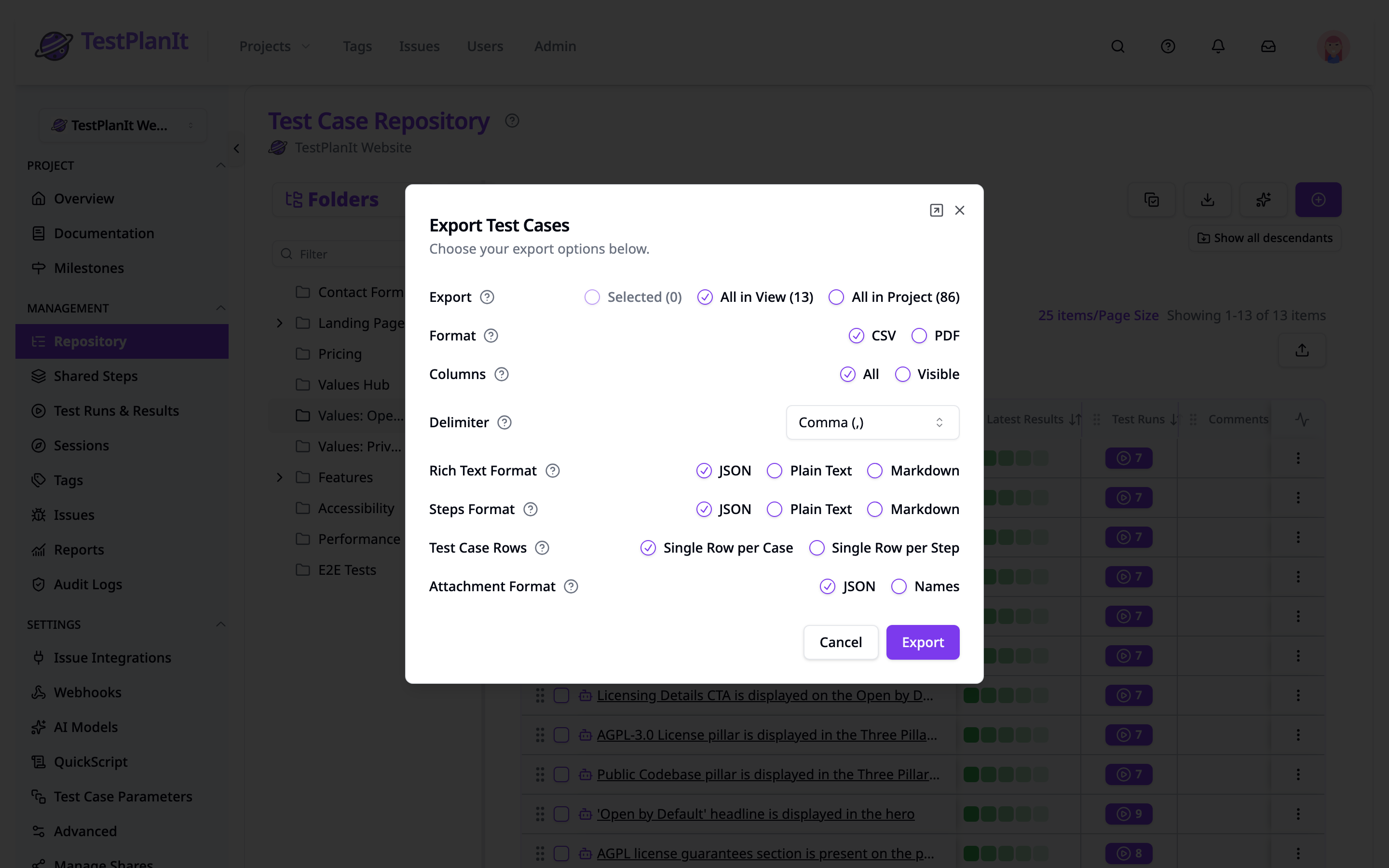This screenshot has width=1389, height=868.
Task: Click Show all descendants button
Action: (x=1265, y=238)
